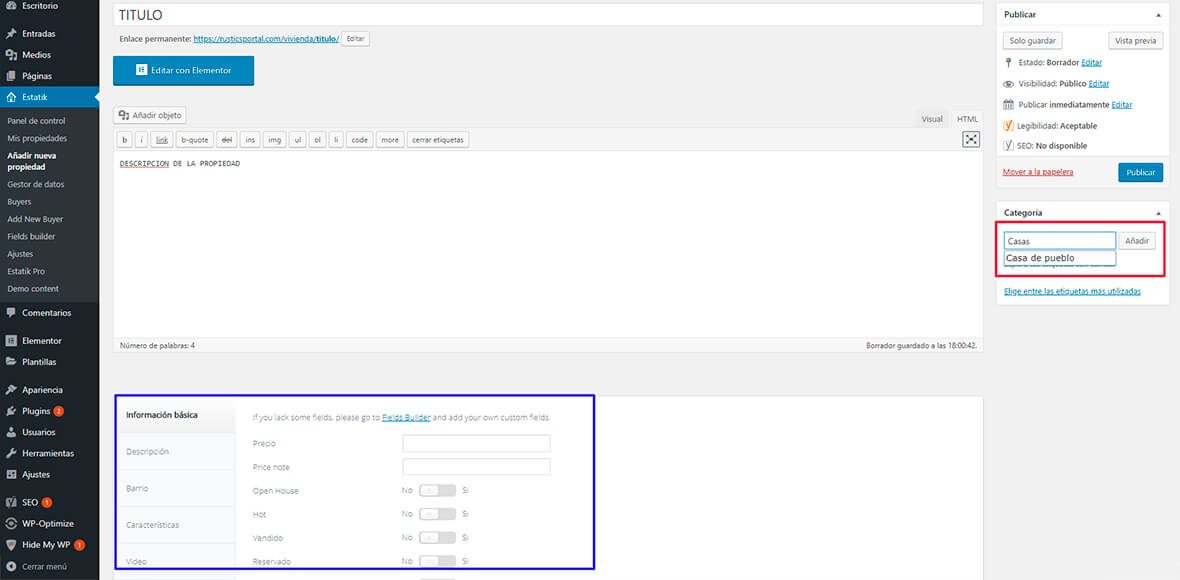Click the permalink Editar button
The image size is (1180, 580).
click(x=355, y=38)
